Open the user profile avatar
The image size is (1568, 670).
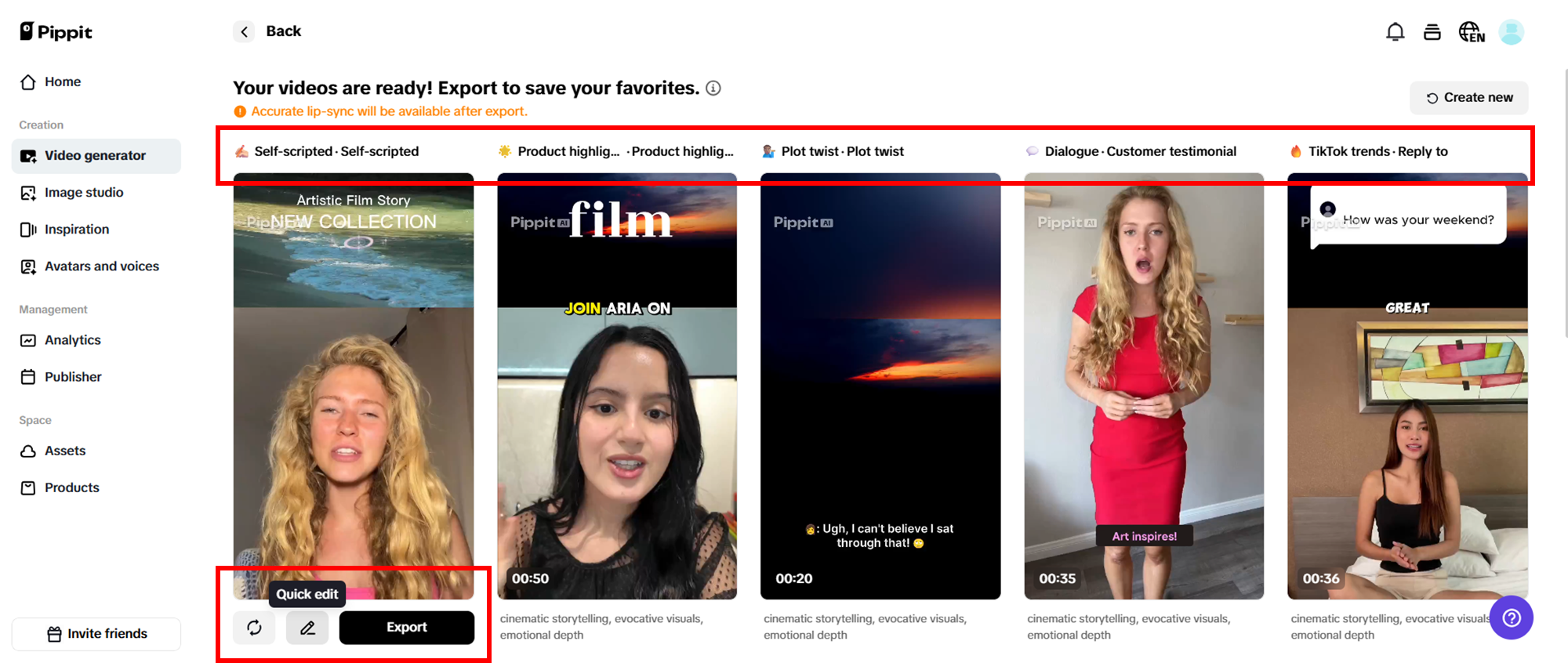[1511, 32]
